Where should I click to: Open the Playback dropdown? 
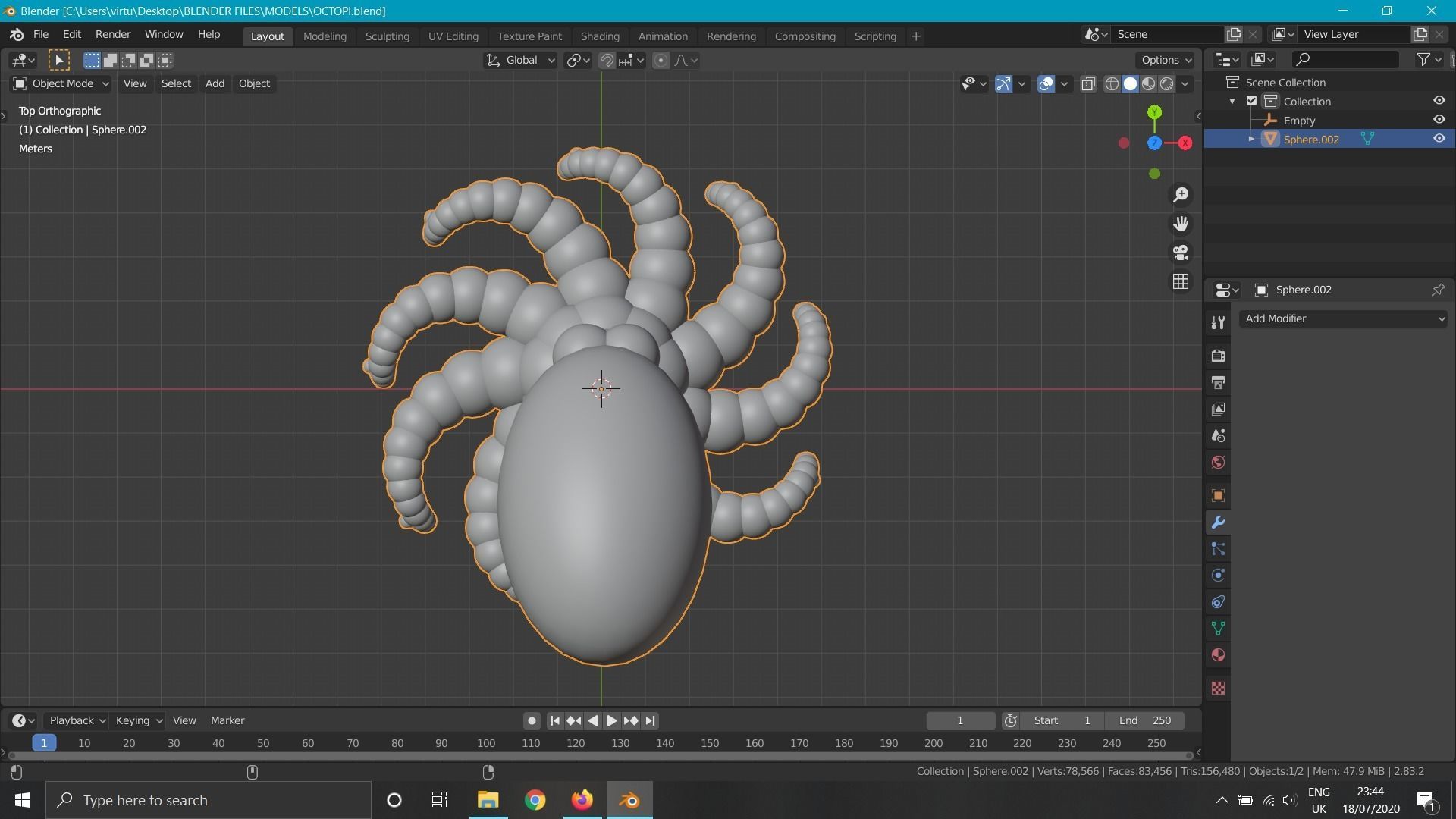tap(77, 720)
